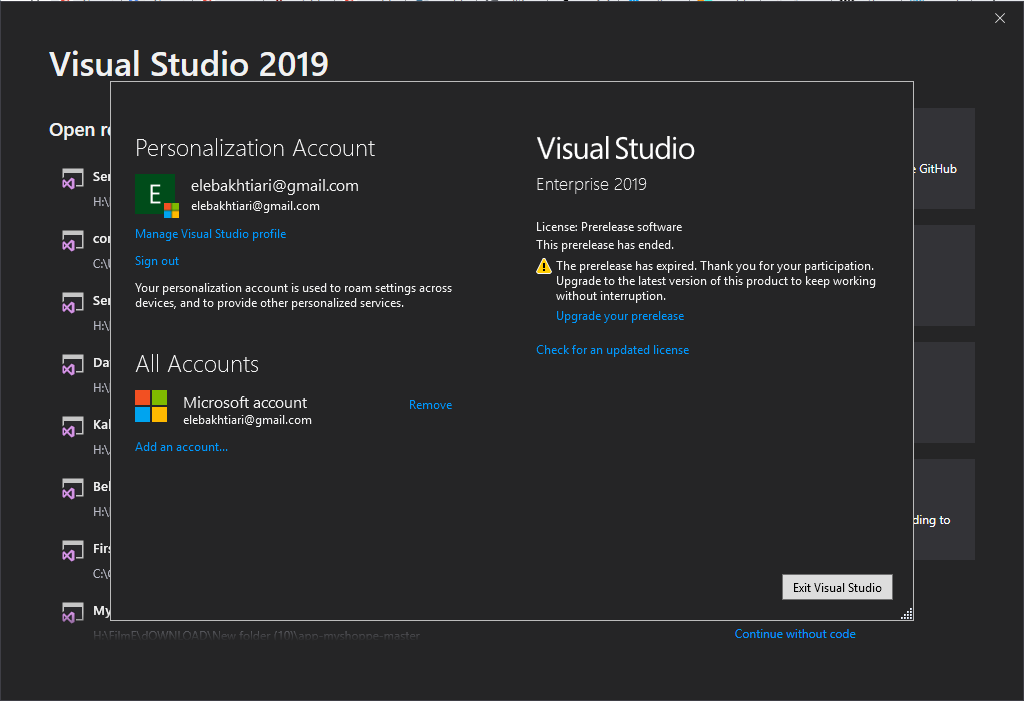
Task: Click the solution icon beside 'Da' recent project
Action: click(72, 365)
